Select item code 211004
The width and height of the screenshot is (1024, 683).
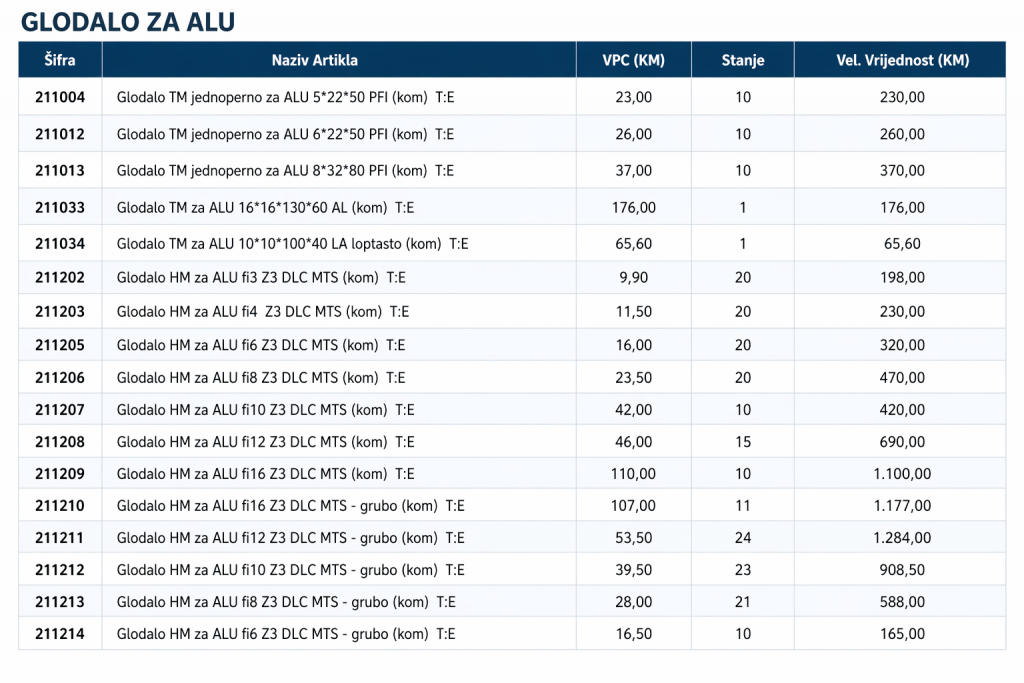[x=60, y=98]
